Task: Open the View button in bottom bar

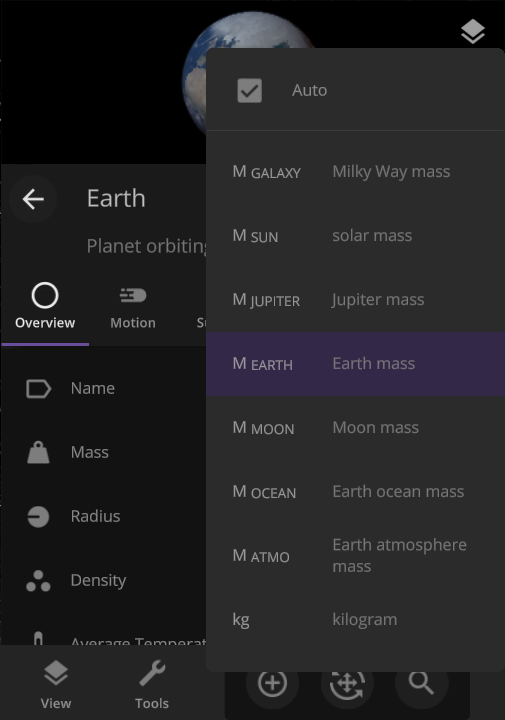Action: point(56,684)
